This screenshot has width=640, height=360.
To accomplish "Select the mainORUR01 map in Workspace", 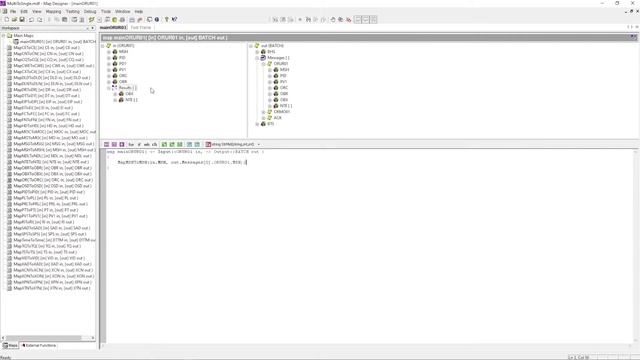I will [58, 42].
